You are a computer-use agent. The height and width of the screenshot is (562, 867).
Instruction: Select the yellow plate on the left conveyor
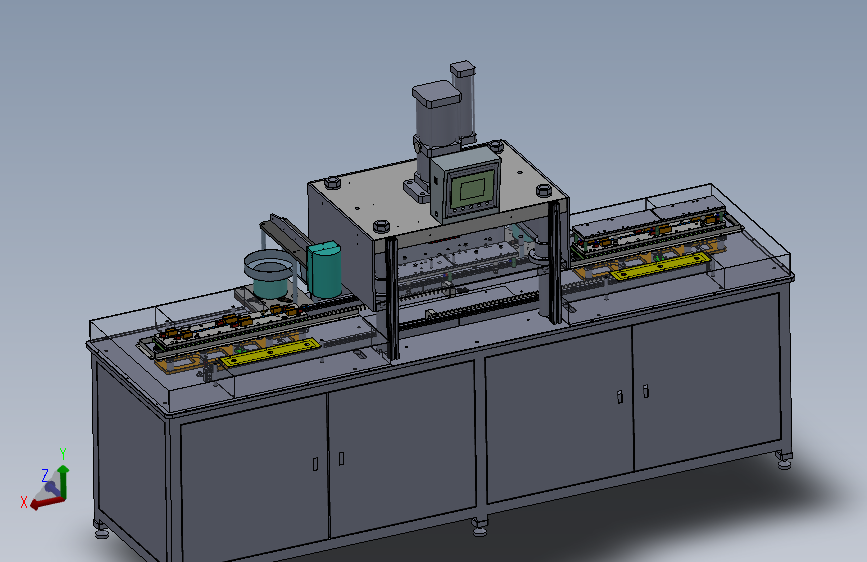(x=270, y=352)
